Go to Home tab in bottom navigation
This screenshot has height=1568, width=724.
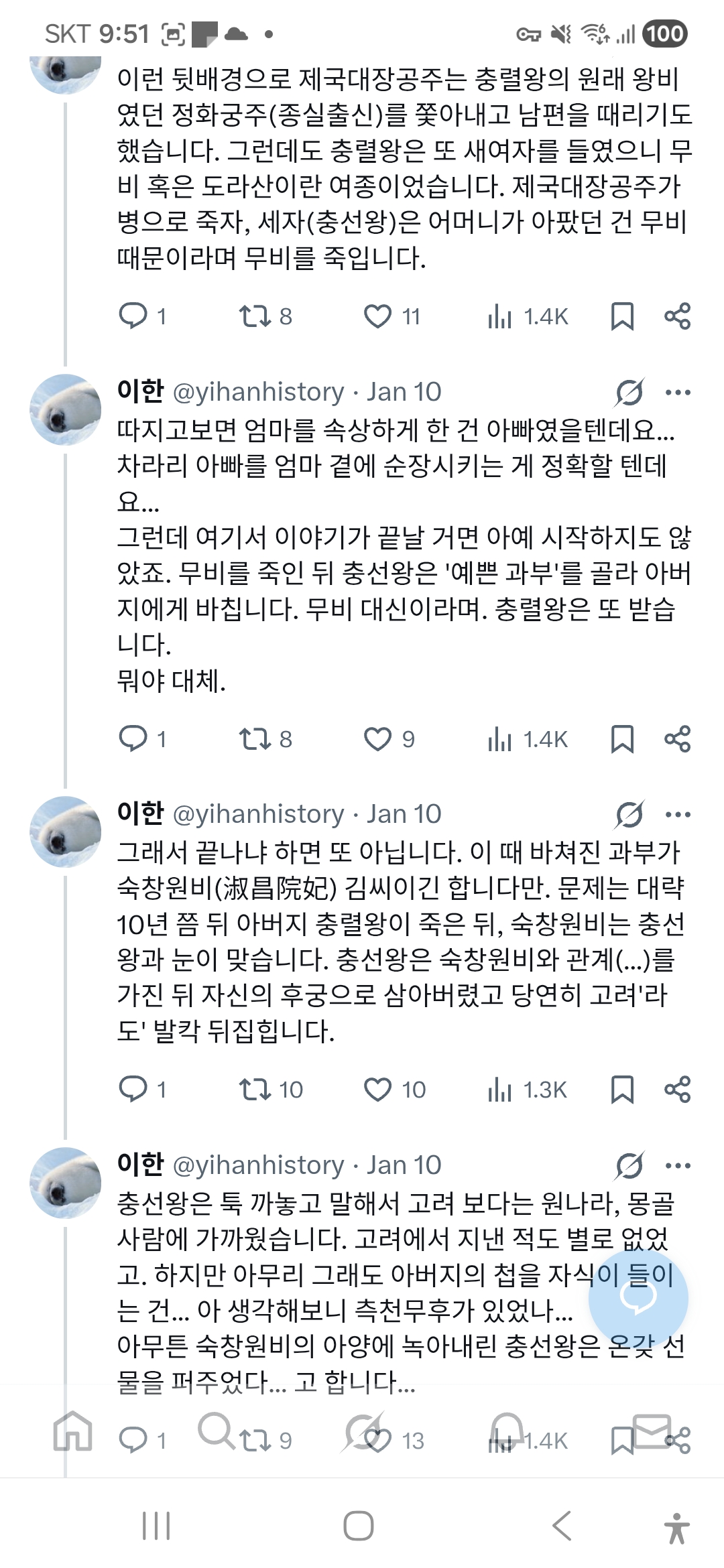tap(72, 1431)
